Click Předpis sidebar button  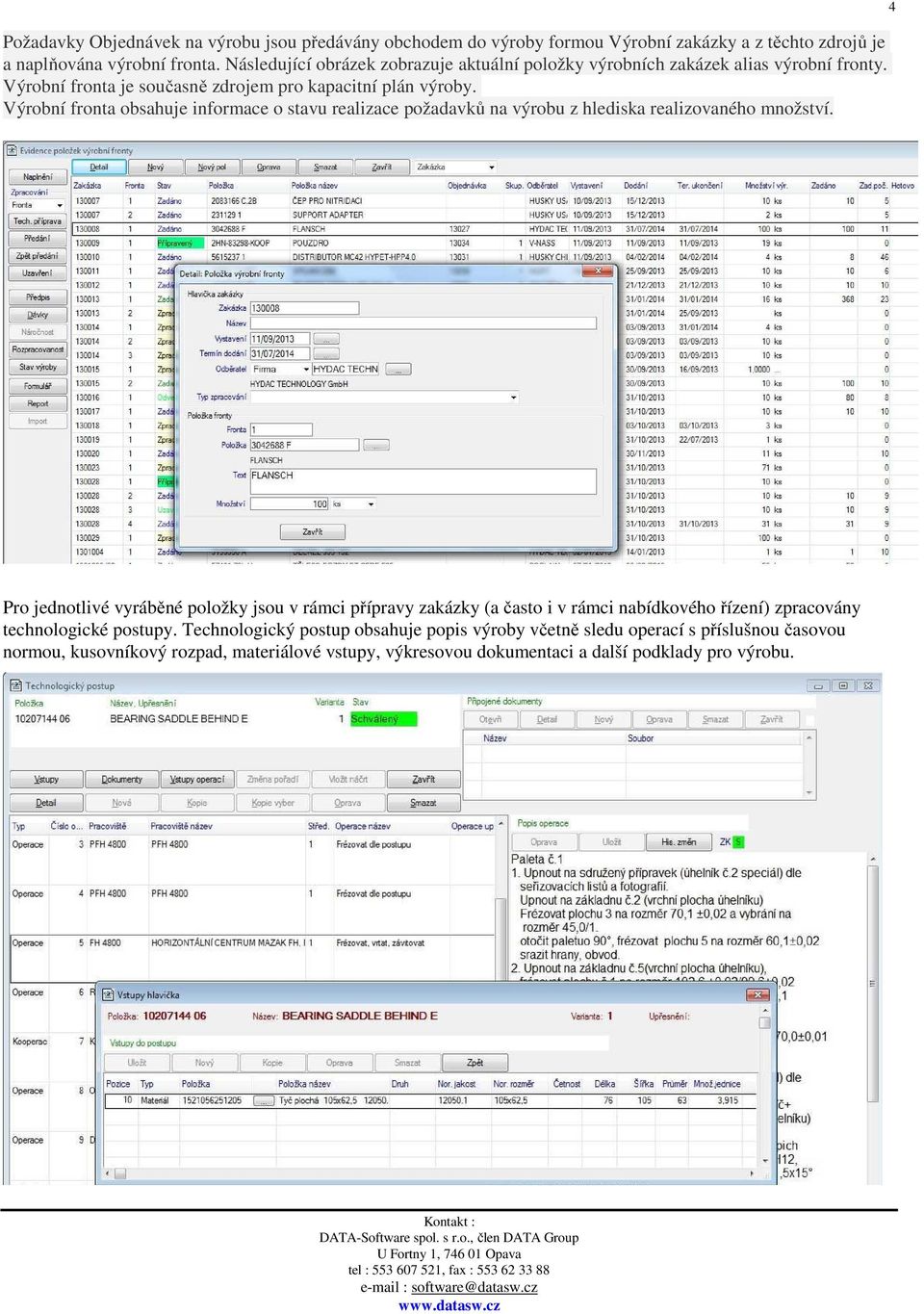point(38,297)
